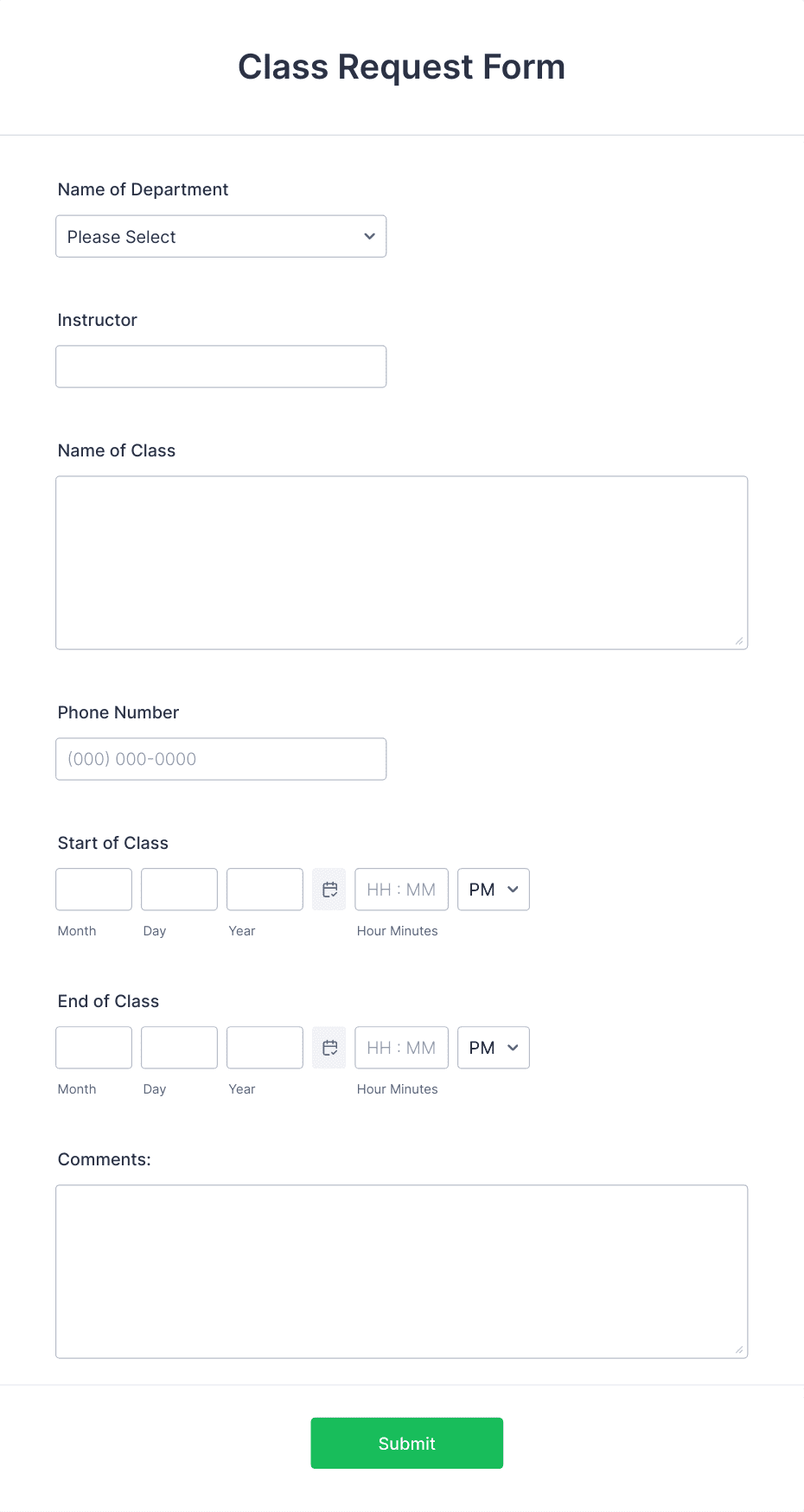Click inside the Instructor text field

click(x=220, y=366)
